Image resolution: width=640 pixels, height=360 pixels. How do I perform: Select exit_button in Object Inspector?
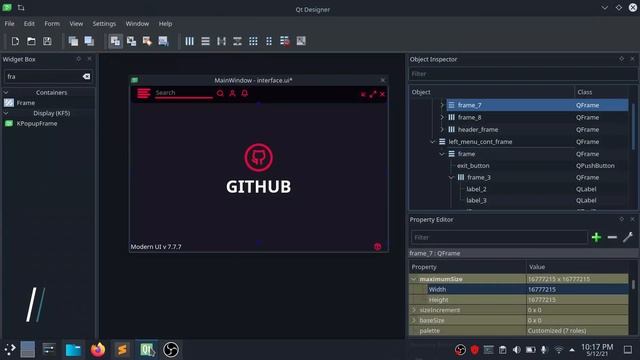[x=473, y=166]
